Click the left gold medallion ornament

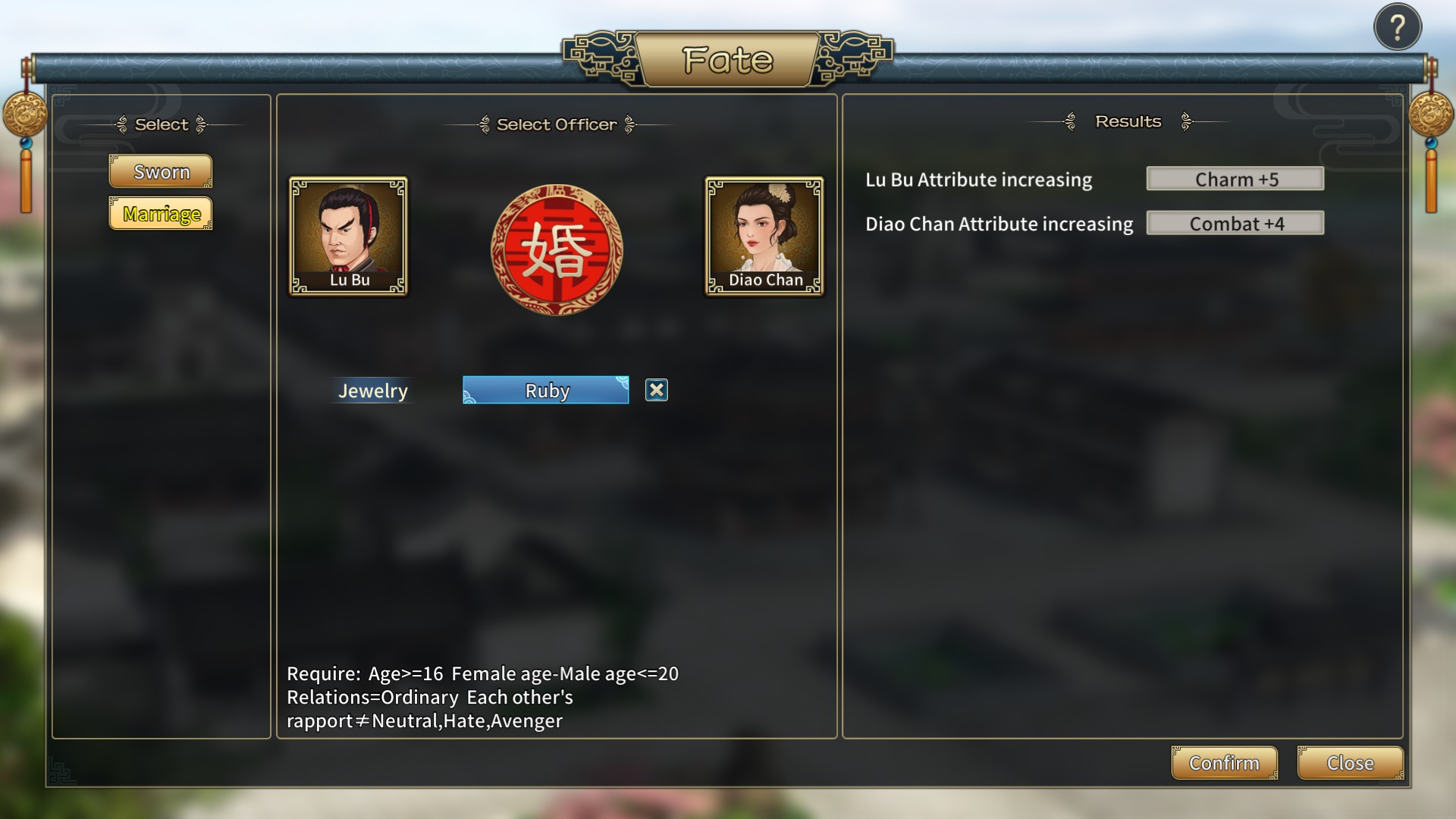(25, 115)
